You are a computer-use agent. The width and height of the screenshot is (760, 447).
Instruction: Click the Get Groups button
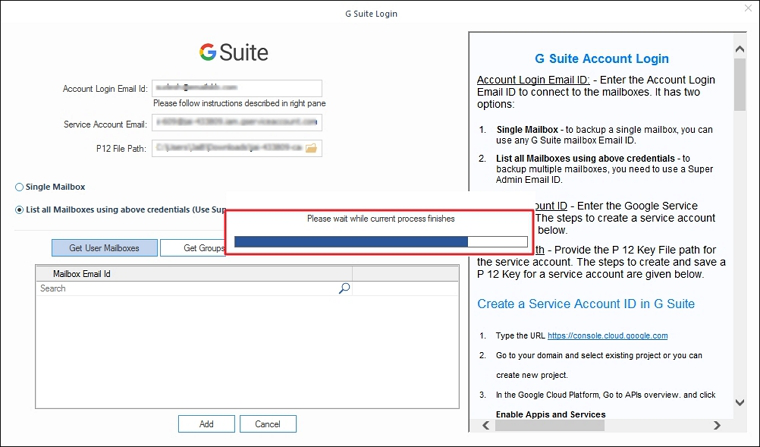pyautogui.click(x=193, y=248)
